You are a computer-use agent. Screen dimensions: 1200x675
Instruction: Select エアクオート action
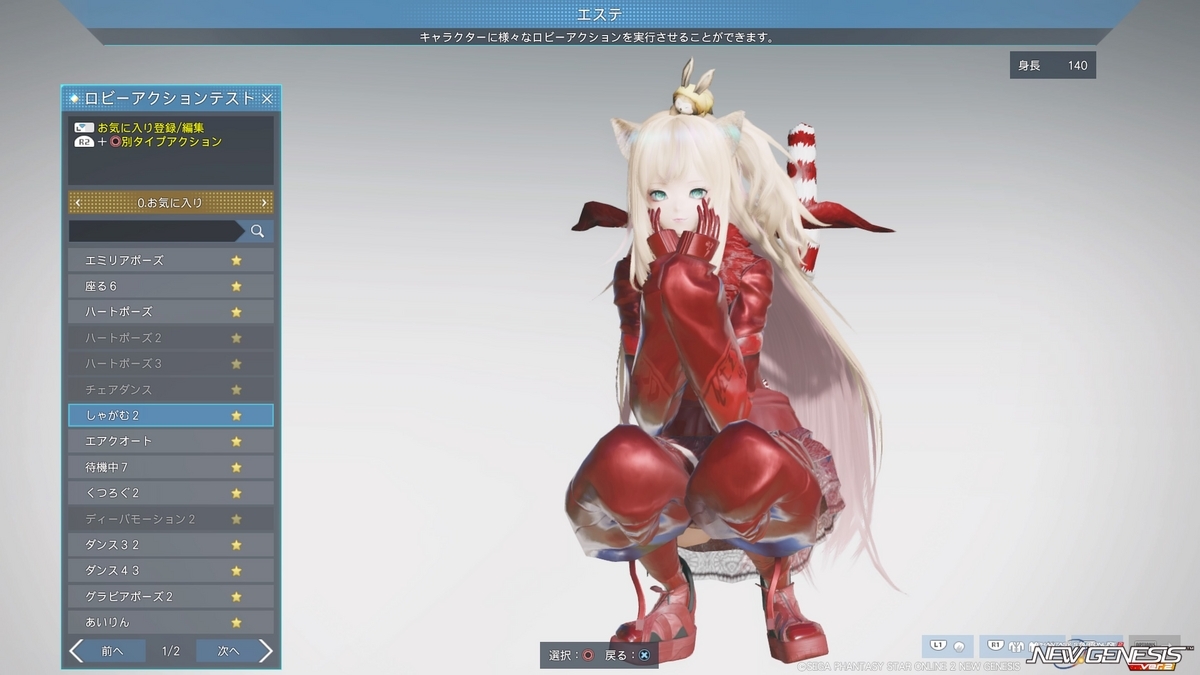pos(171,441)
